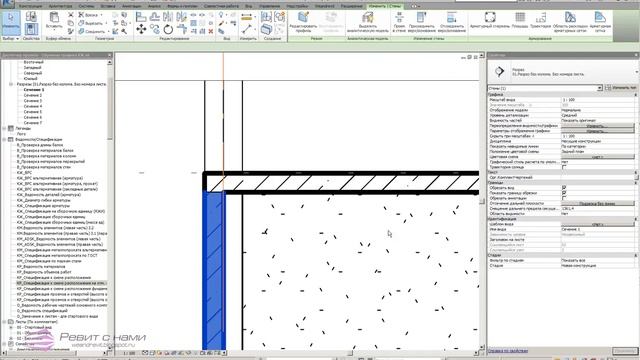Image resolution: width=640 pixels, height=360 pixels.
Task: Open the Стены (1) element filter dropdown
Action: click(x=600, y=88)
